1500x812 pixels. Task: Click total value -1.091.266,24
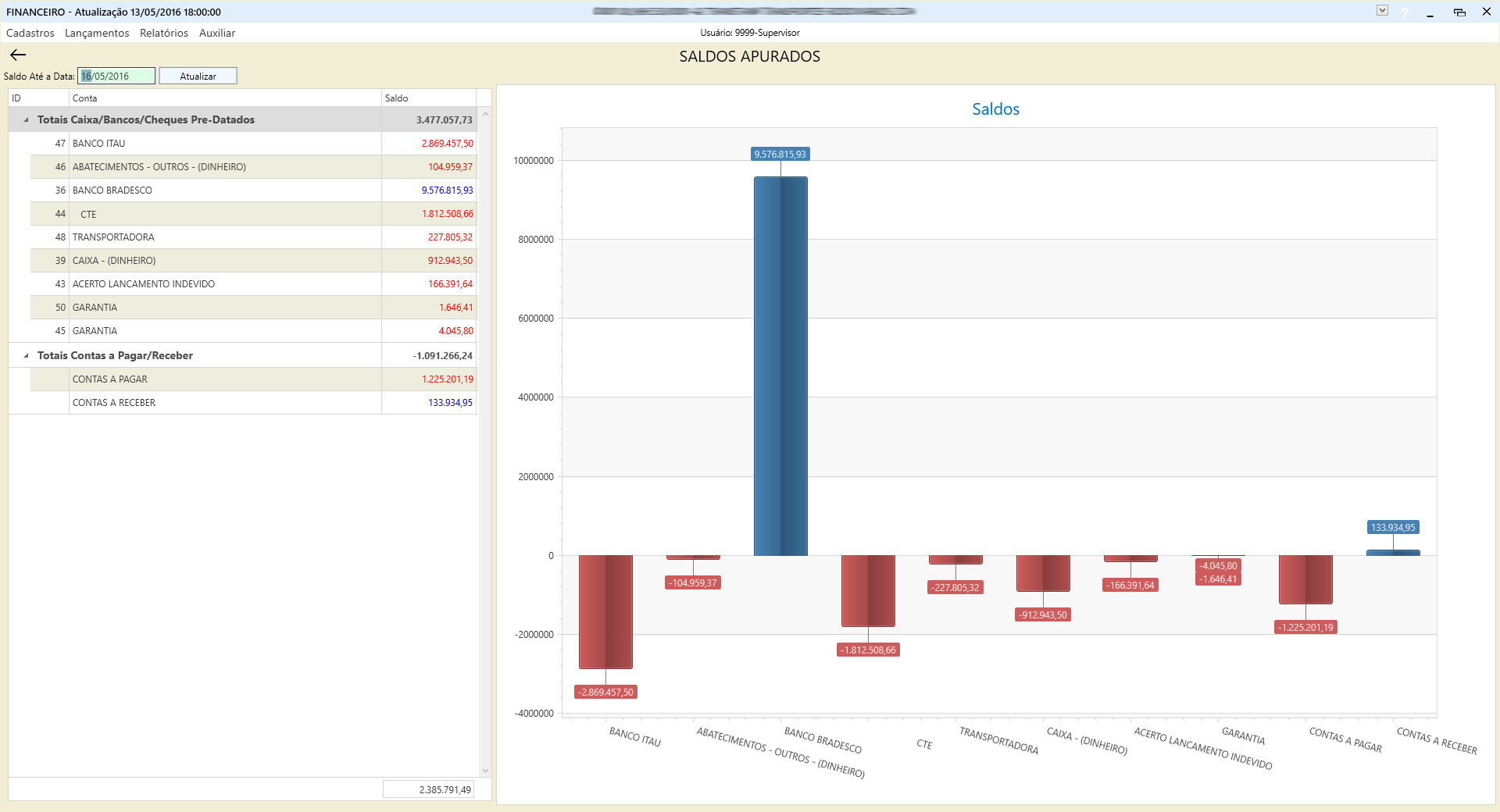coord(442,356)
